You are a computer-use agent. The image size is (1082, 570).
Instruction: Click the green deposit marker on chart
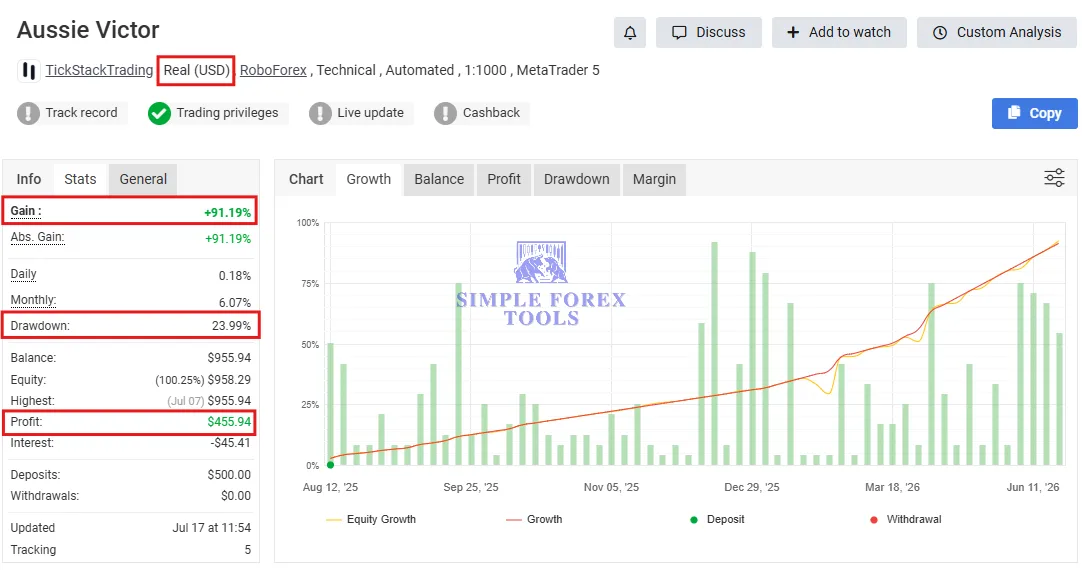click(x=331, y=464)
